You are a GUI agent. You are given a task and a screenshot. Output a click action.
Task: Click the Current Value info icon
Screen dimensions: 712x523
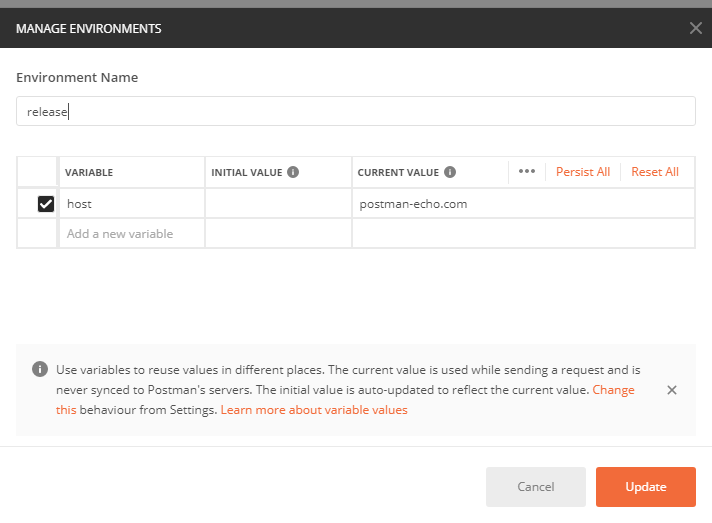point(450,172)
